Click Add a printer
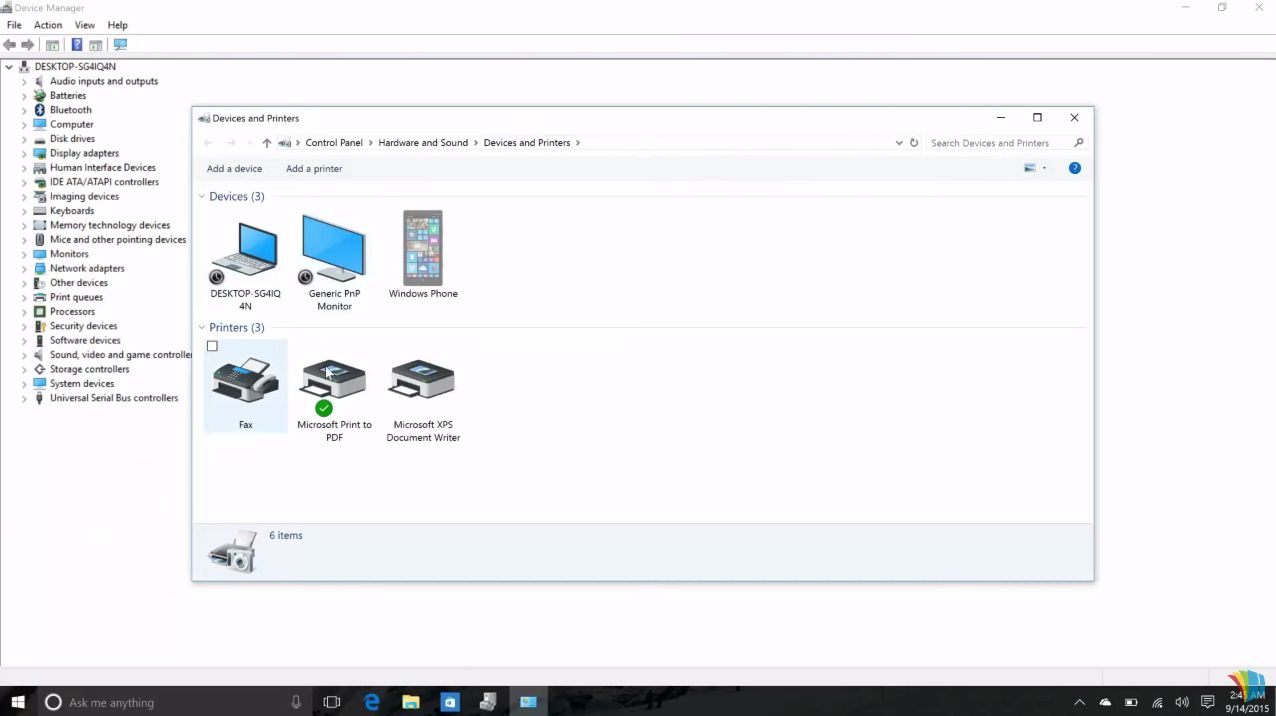The width and height of the screenshot is (1276, 716). coord(314,169)
